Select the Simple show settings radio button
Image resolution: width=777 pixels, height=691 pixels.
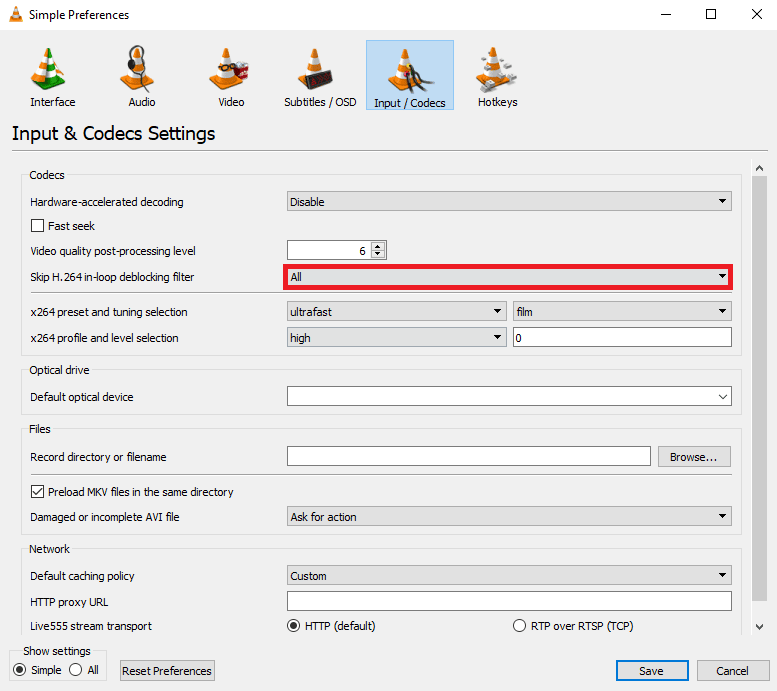tap(20, 670)
